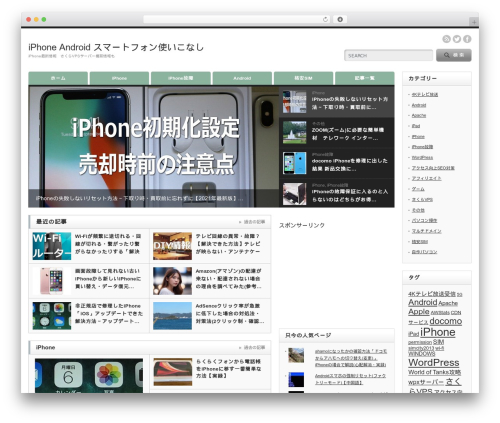The height and width of the screenshot is (423, 500).
Task: Open past articles link in iPhone section
Action: (252, 347)
